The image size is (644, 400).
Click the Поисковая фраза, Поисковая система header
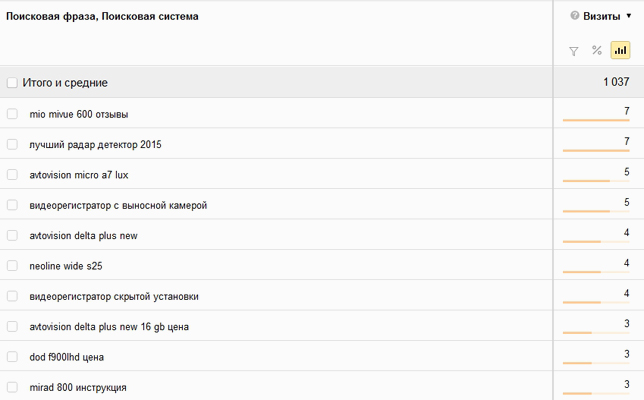(102, 16)
